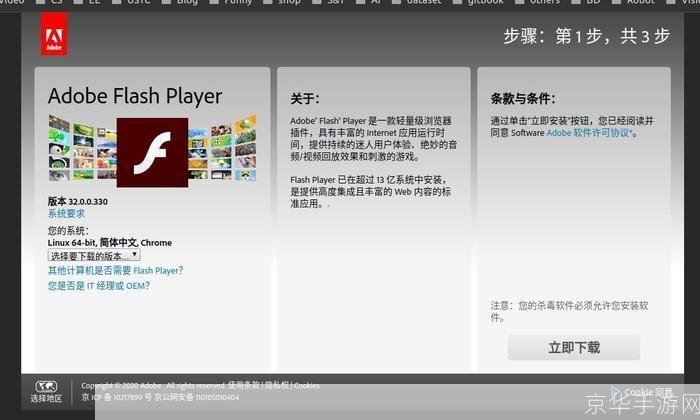
Task: Open the Cookies footer link
Action: [307, 386]
